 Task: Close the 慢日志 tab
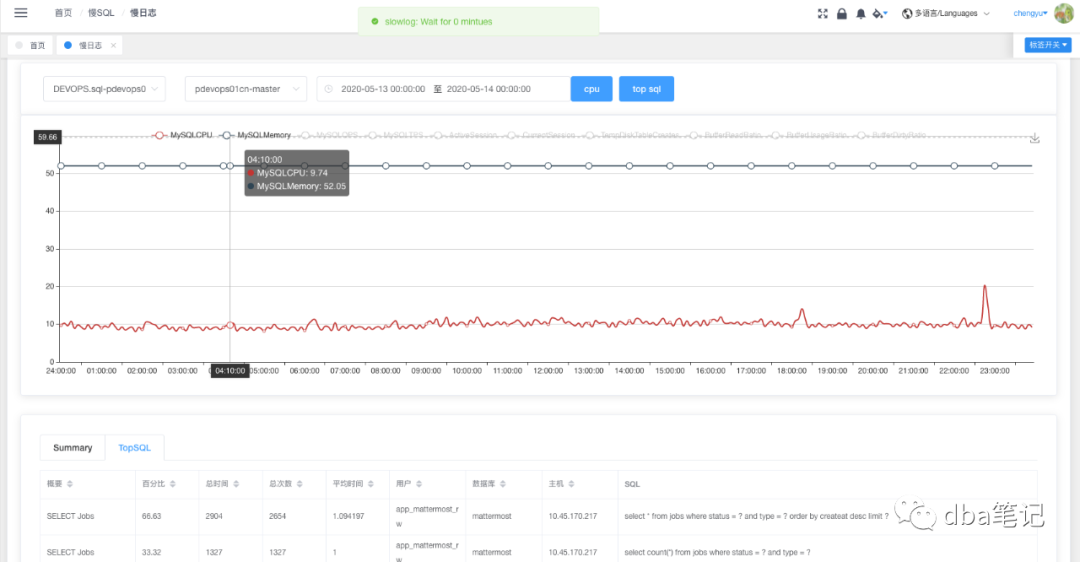pyautogui.click(x=113, y=46)
